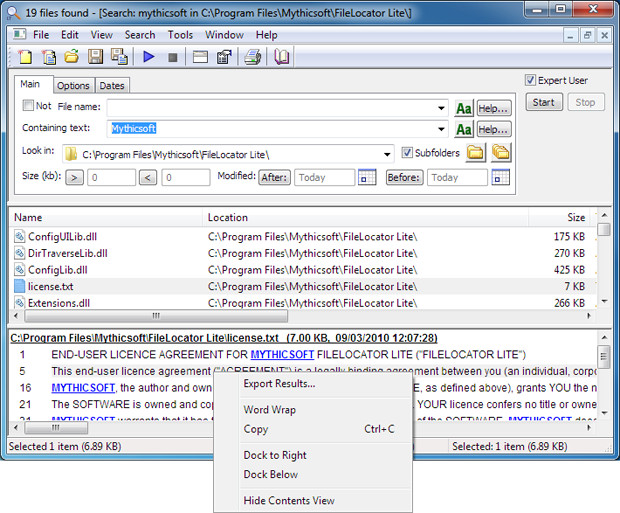Click the Start button
This screenshot has width=620, height=513.
544,102
